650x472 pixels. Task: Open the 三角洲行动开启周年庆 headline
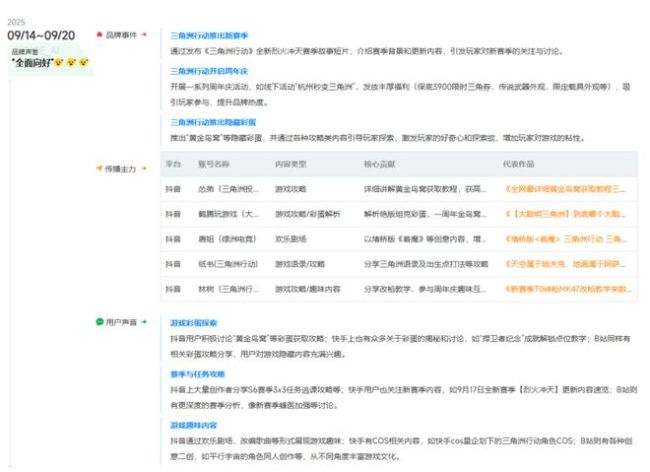tap(209, 71)
